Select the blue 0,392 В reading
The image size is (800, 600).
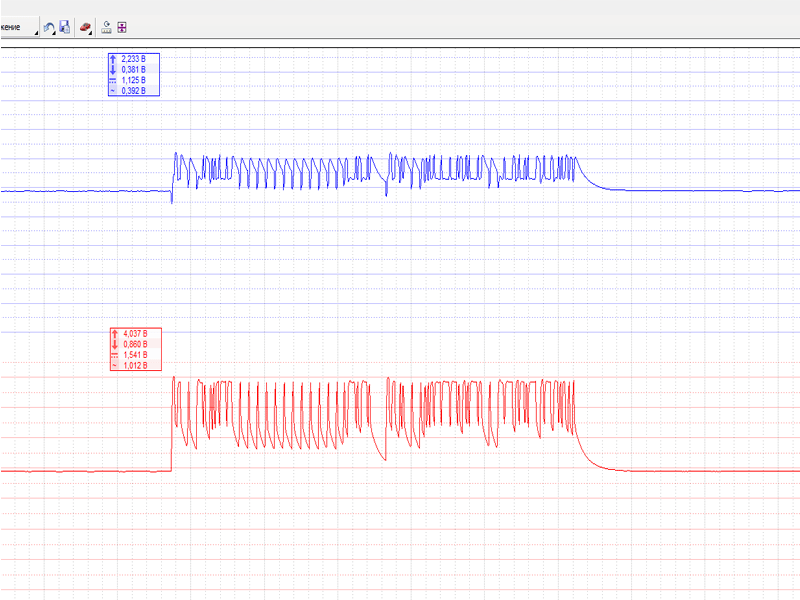pyautogui.click(x=133, y=91)
